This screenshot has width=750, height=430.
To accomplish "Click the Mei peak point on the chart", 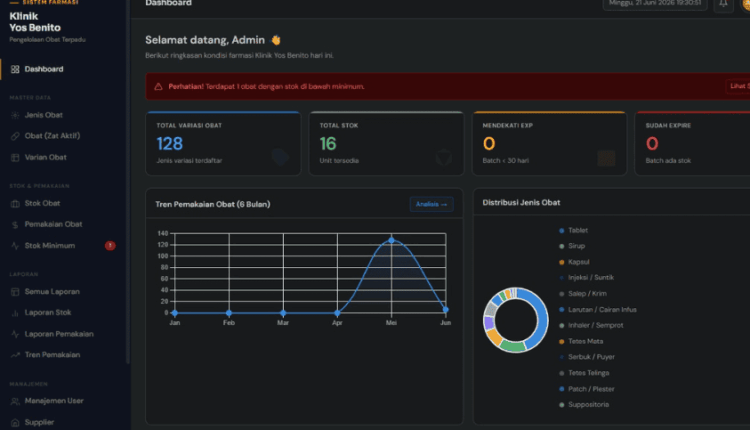I will tap(391, 240).
